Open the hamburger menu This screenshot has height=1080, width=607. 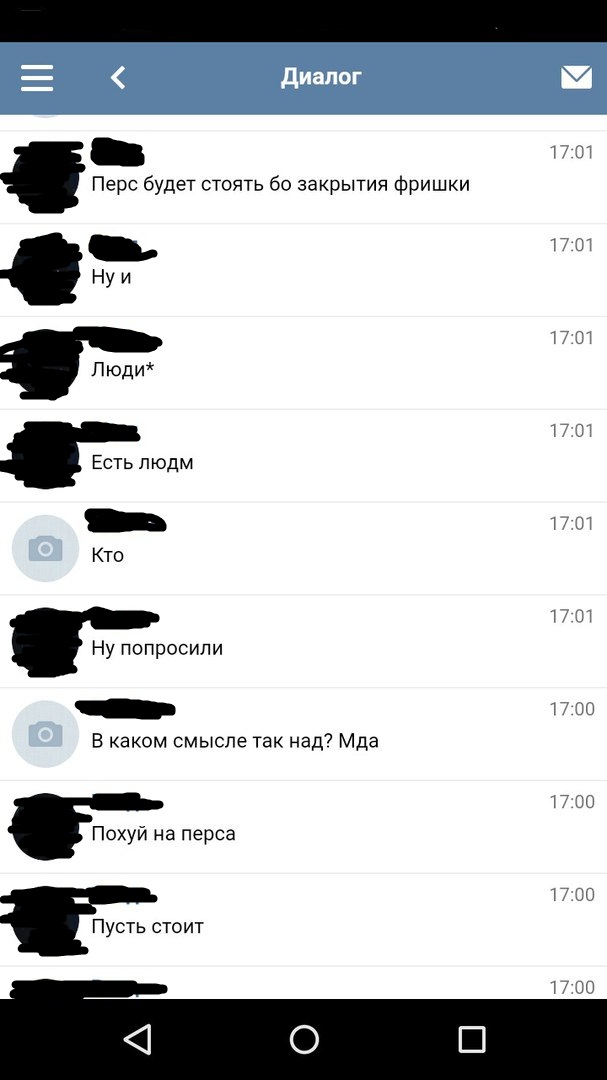[x=37, y=78]
